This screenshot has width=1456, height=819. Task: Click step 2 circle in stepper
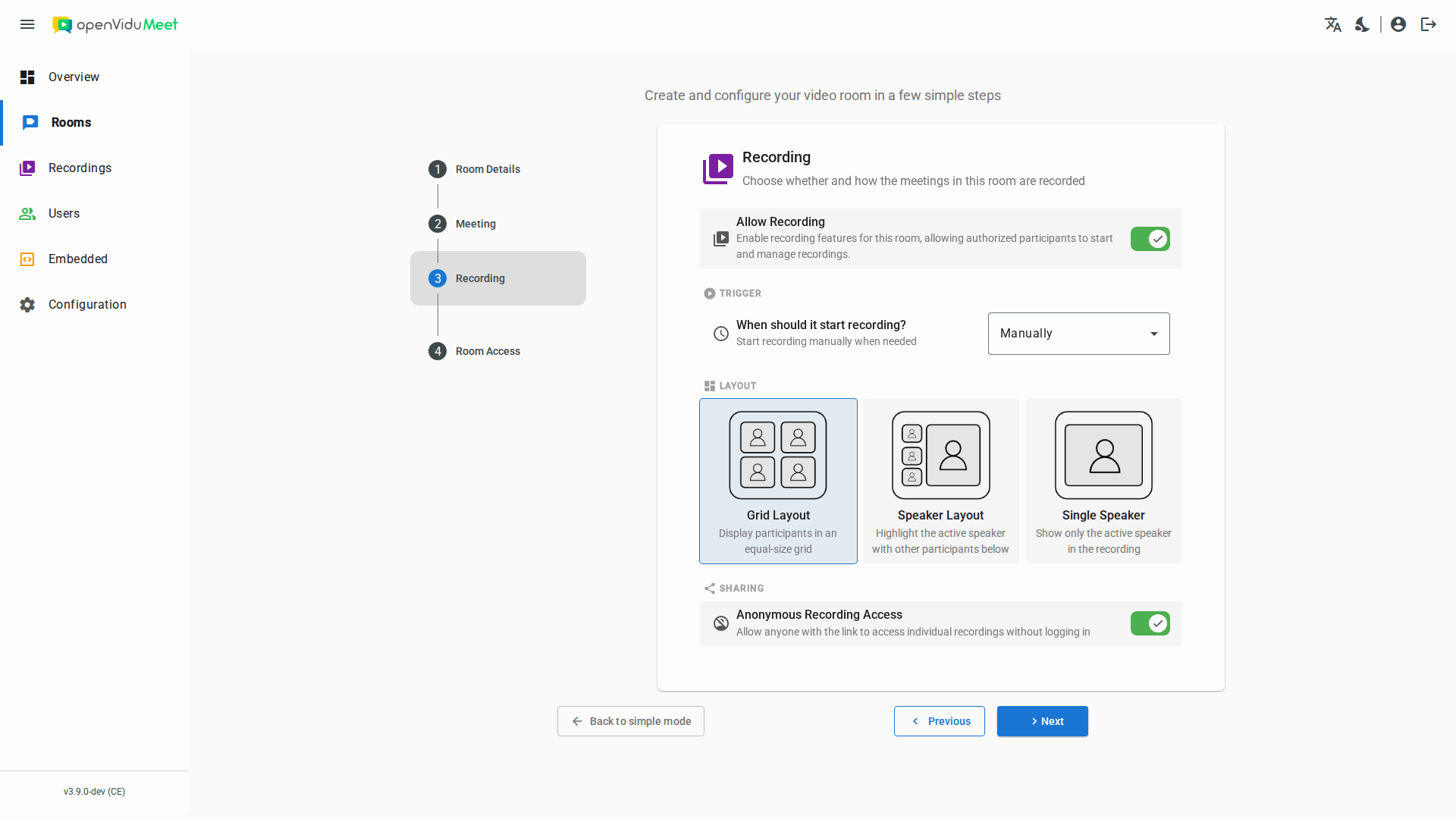(438, 224)
